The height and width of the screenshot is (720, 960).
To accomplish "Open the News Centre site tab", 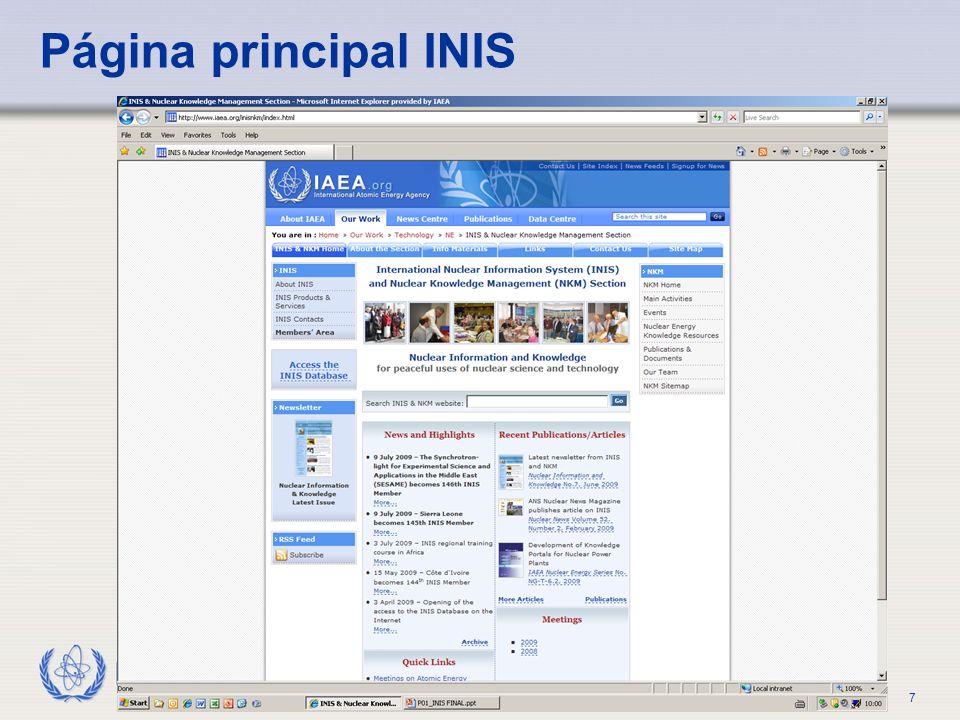I will pos(422,219).
